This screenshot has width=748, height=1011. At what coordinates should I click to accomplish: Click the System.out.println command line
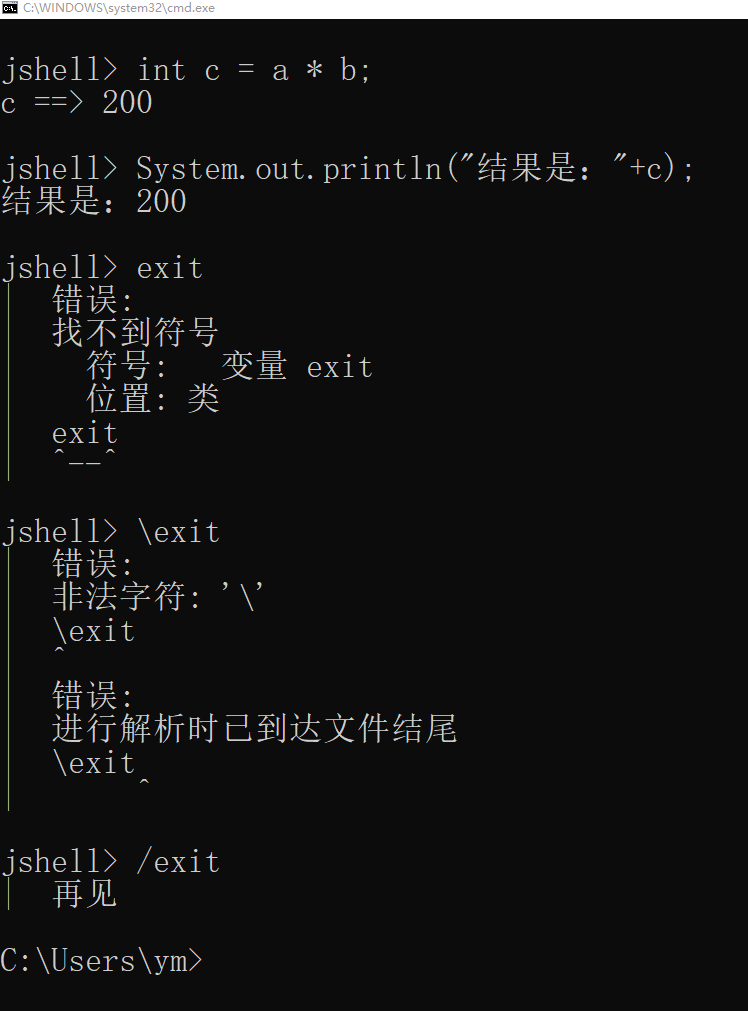[348, 169]
